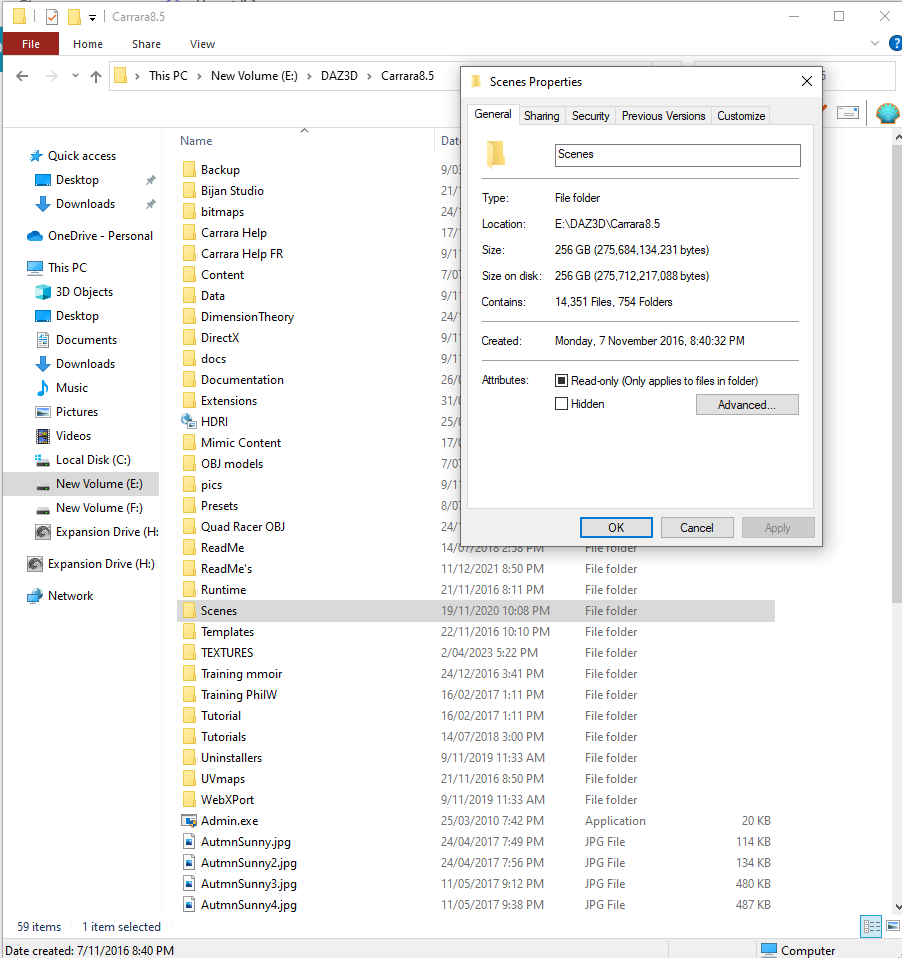
Task: Open OneDrive - Personal in sidebar
Action: coord(100,236)
